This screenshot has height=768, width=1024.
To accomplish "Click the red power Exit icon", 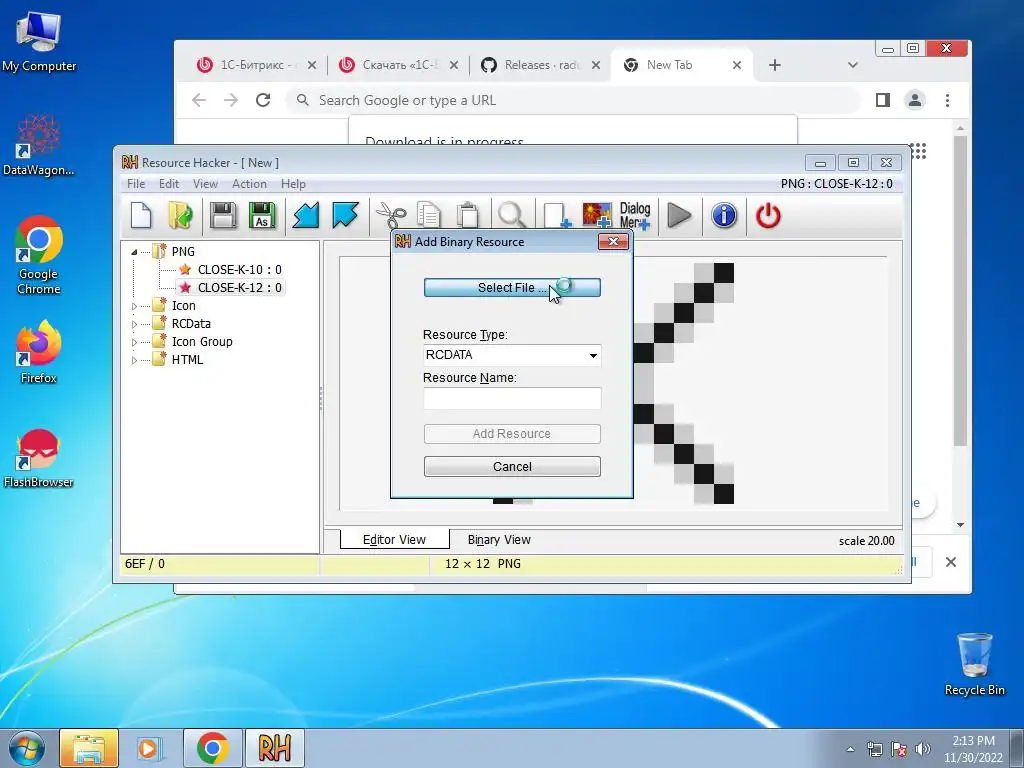I will (768, 216).
